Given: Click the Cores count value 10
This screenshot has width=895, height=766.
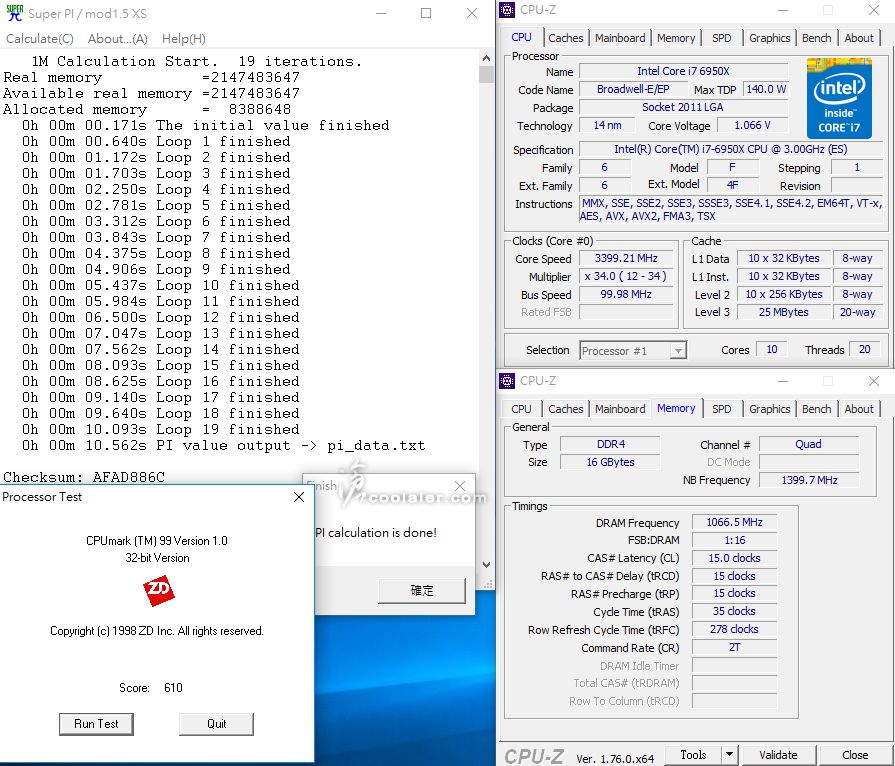Looking at the screenshot, I should (x=772, y=349).
